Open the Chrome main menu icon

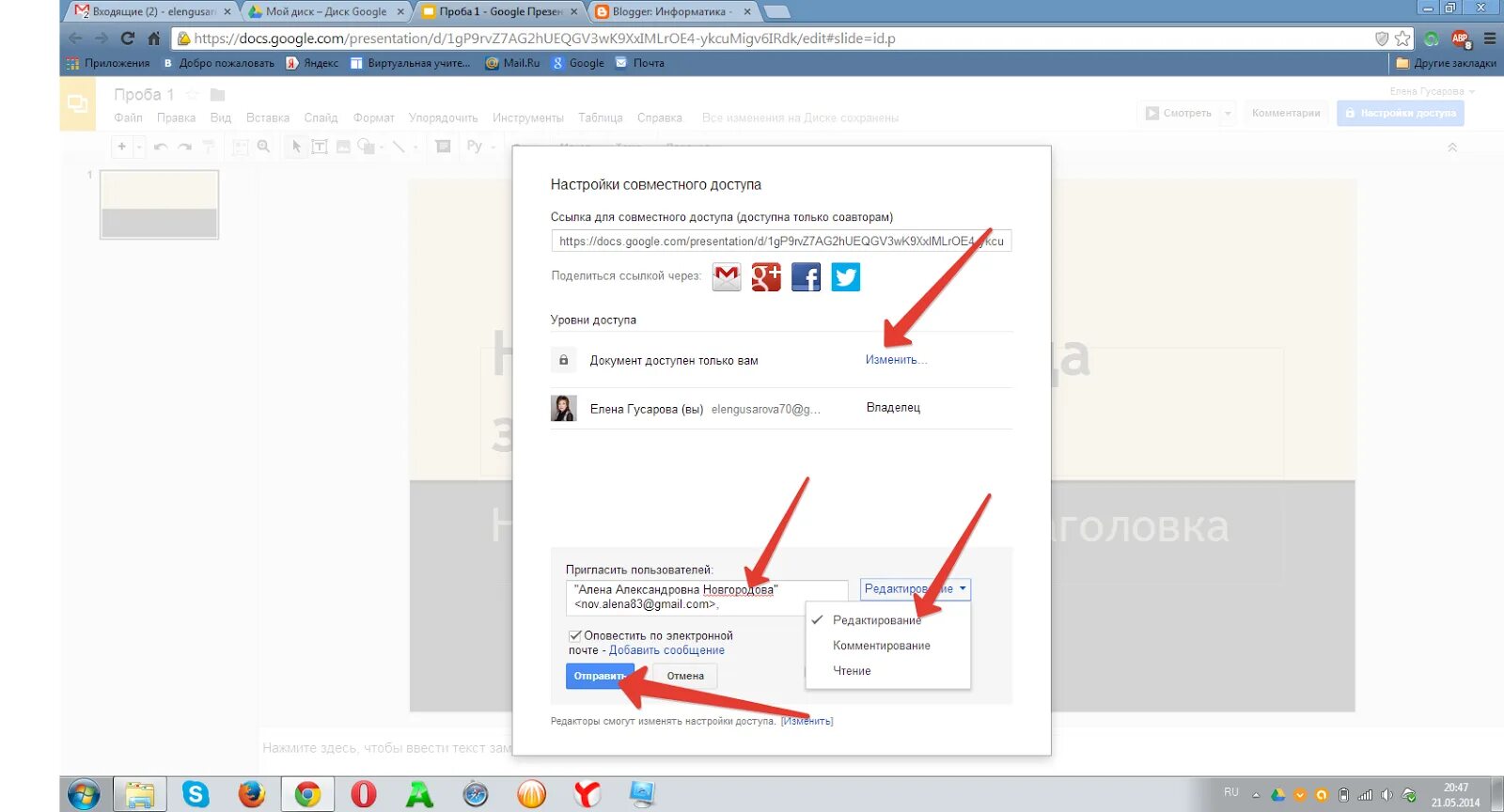tap(1490, 39)
